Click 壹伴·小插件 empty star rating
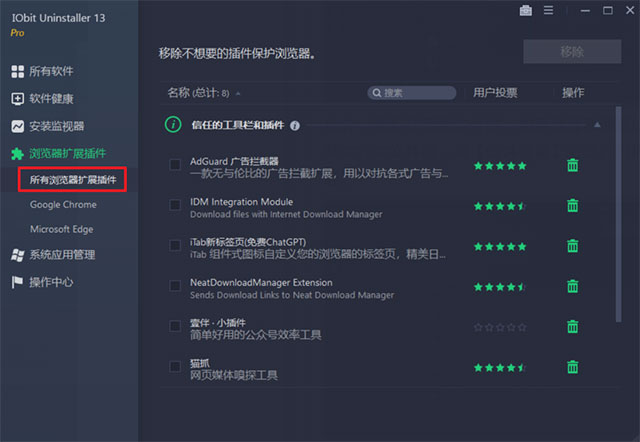The height and width of the screenshot is (442, 640). [500, 327]
